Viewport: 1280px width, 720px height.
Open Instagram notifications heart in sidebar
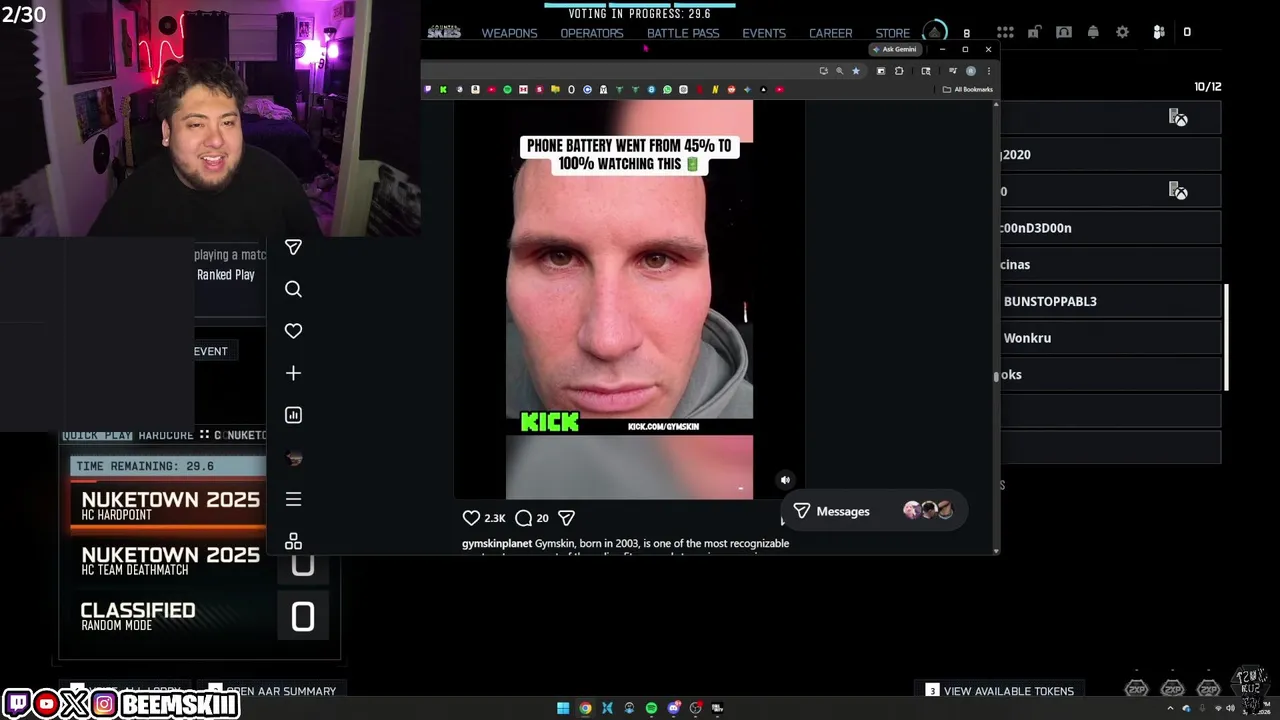(293, 331)
